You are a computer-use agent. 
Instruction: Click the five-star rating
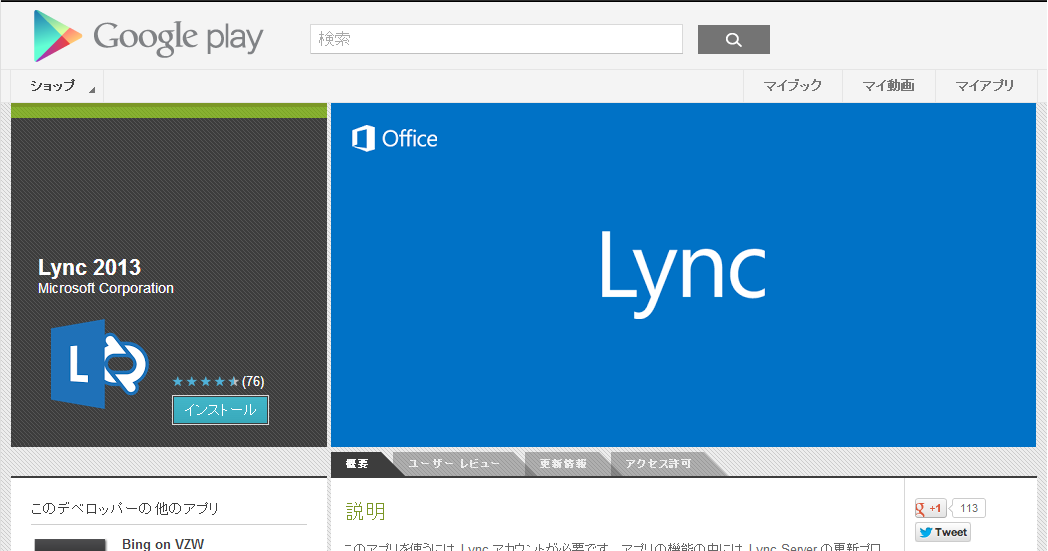point(205,382)
